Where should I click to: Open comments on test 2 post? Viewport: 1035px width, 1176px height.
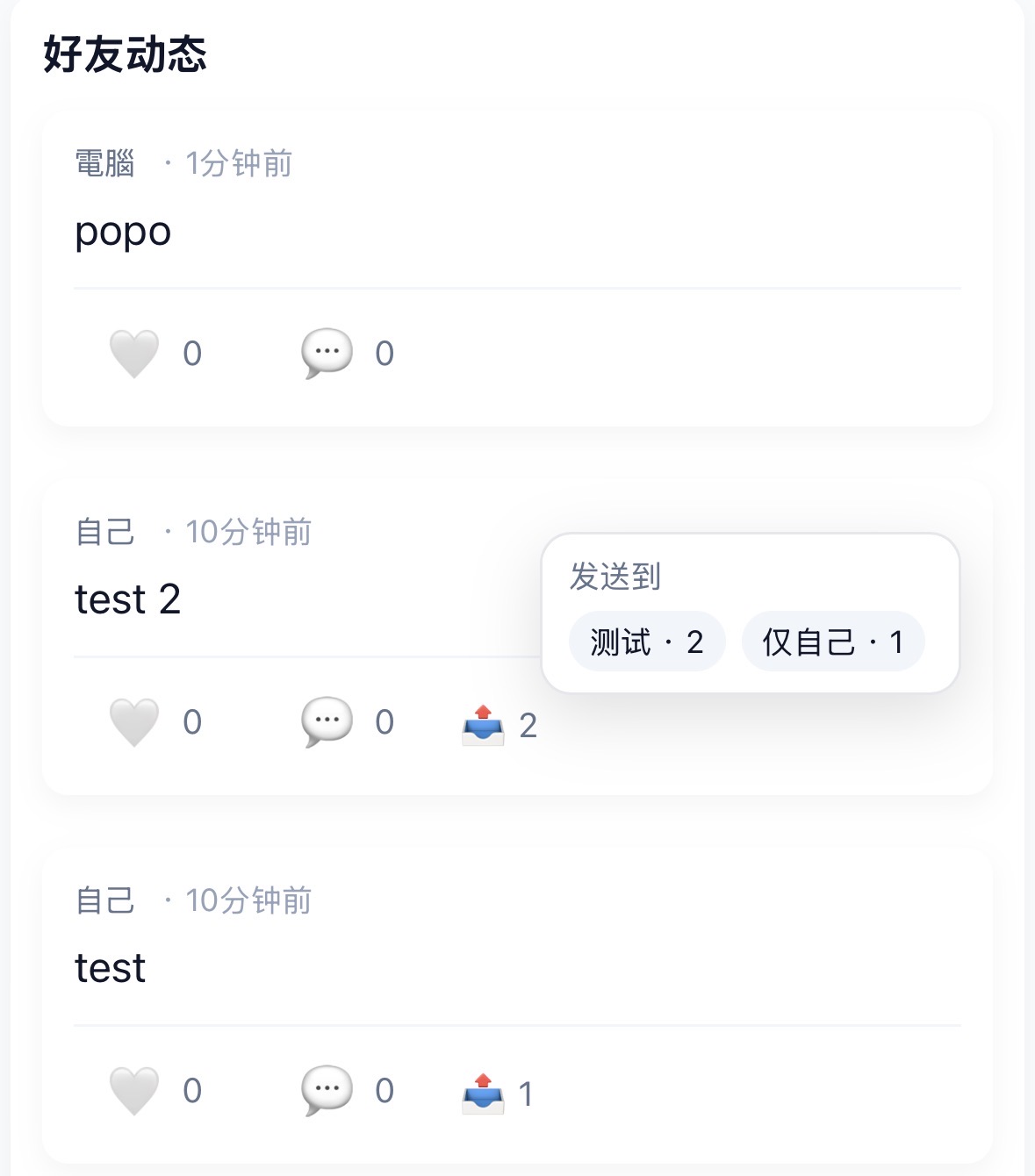click(x=327, y=722)
